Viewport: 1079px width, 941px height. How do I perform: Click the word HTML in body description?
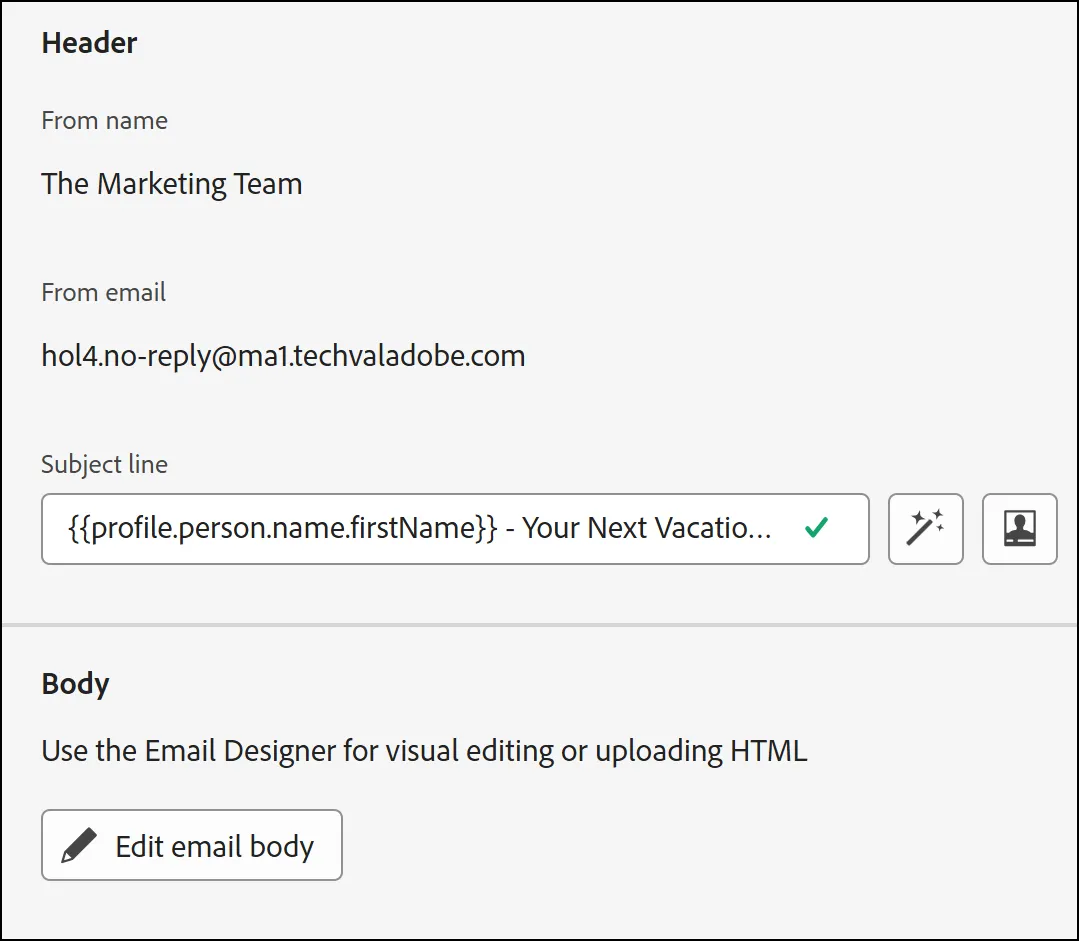pyautogui.click(x=769, y=750)
